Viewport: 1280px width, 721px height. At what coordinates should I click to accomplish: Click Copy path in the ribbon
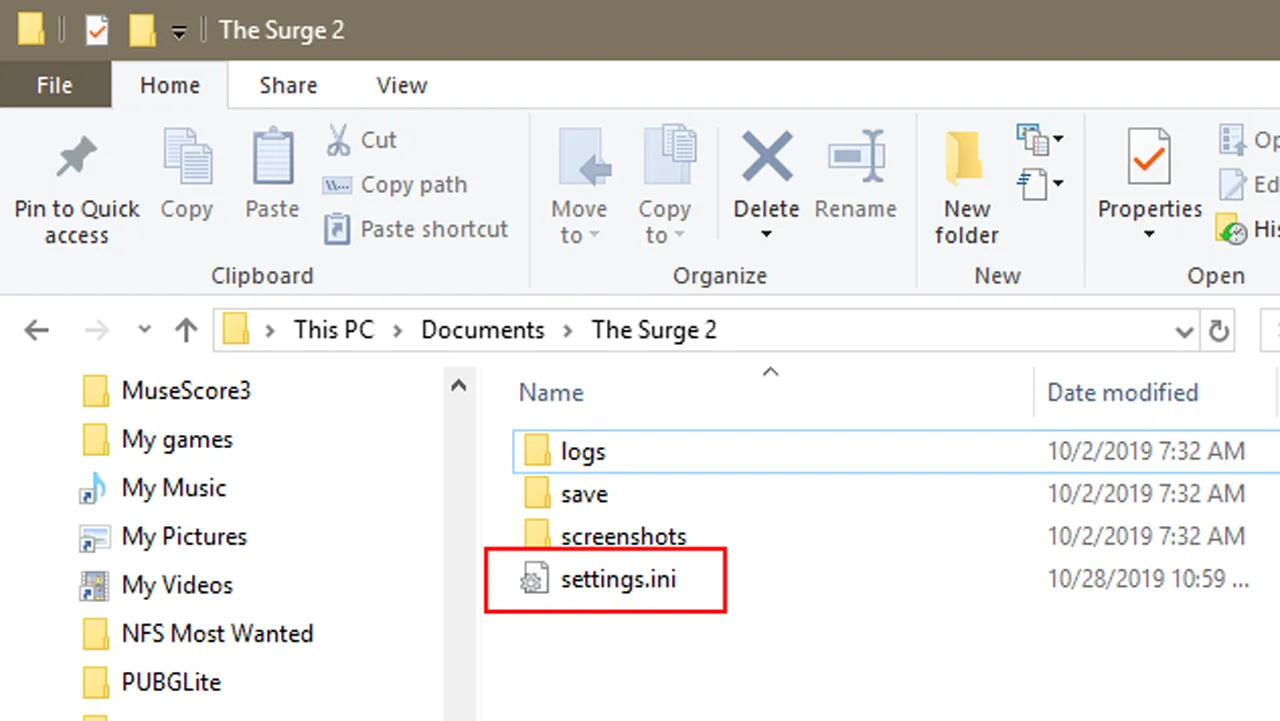click(395, 185)
